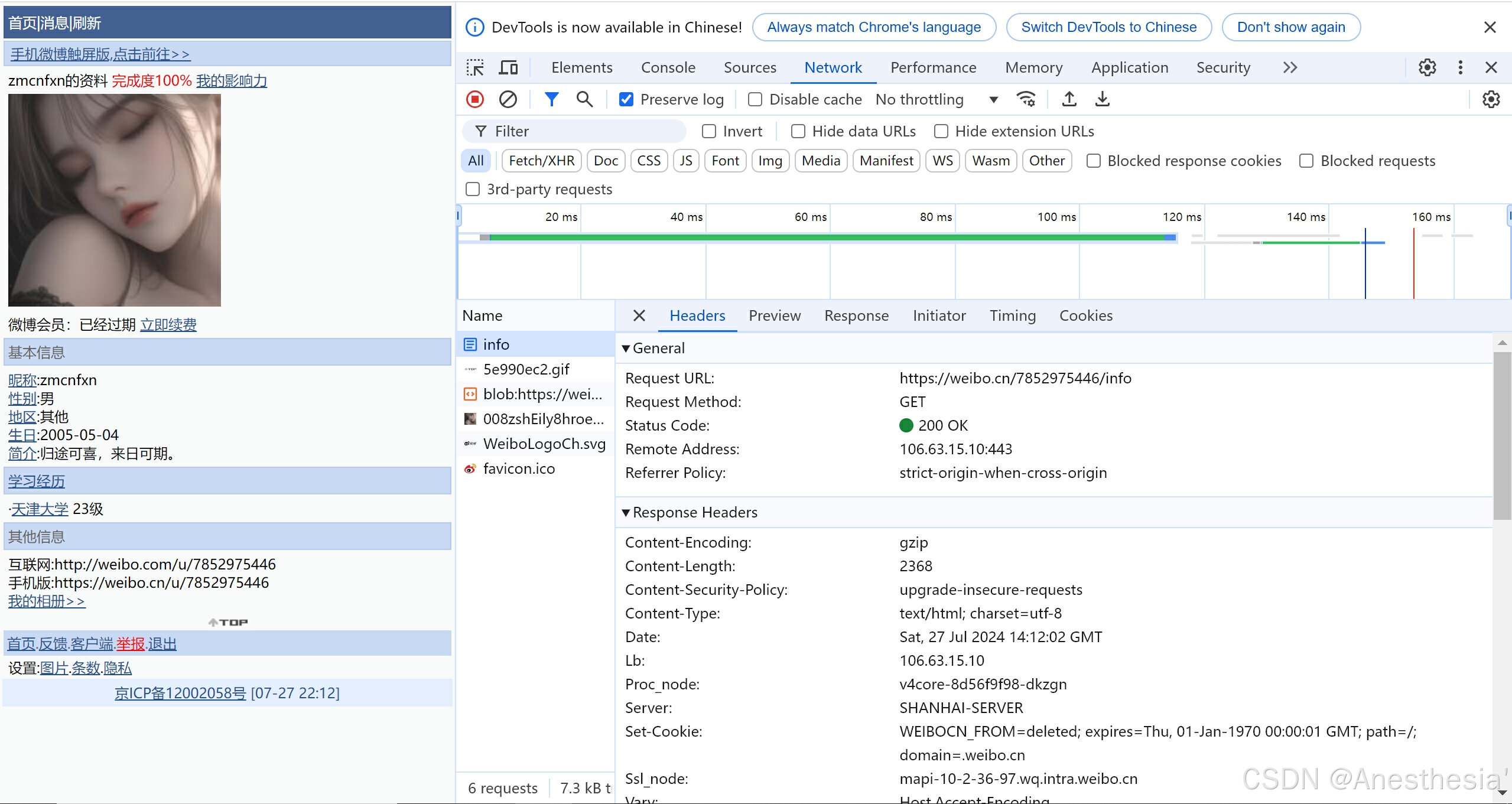Filter requests by JS type
This screenshot has height=804, width=1512.
click(685, 161)
